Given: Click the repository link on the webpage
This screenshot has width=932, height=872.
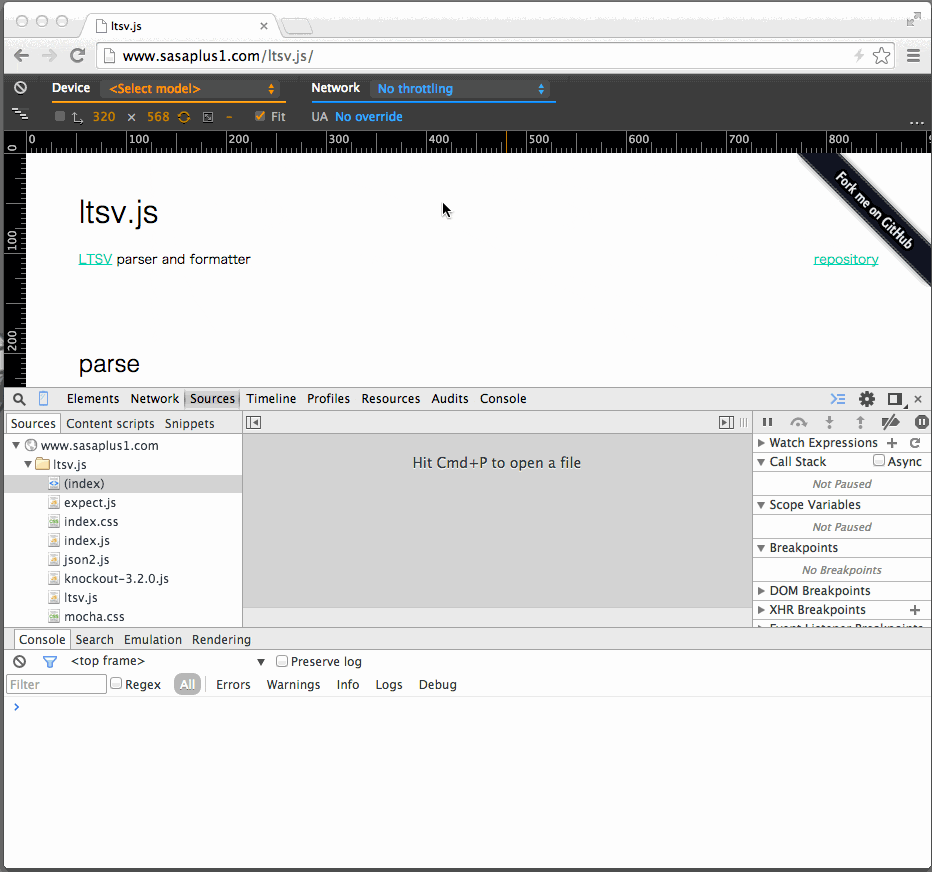Looking at the screenshot, I should click(x=845, y=258).
